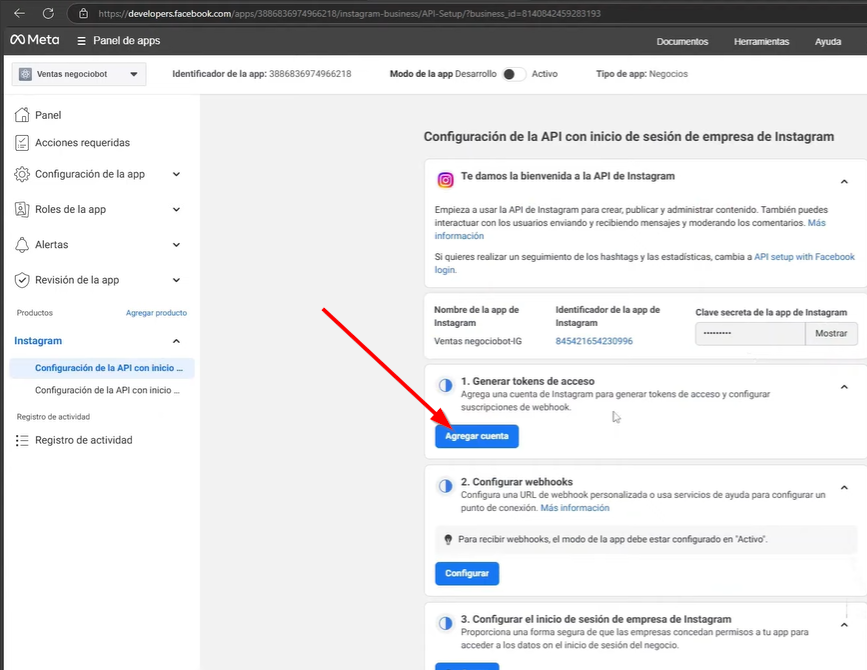The height and width of the screenshot is (670, 867).
Task: Click the Registro de actividad list icon
Action: coord(22,441)
